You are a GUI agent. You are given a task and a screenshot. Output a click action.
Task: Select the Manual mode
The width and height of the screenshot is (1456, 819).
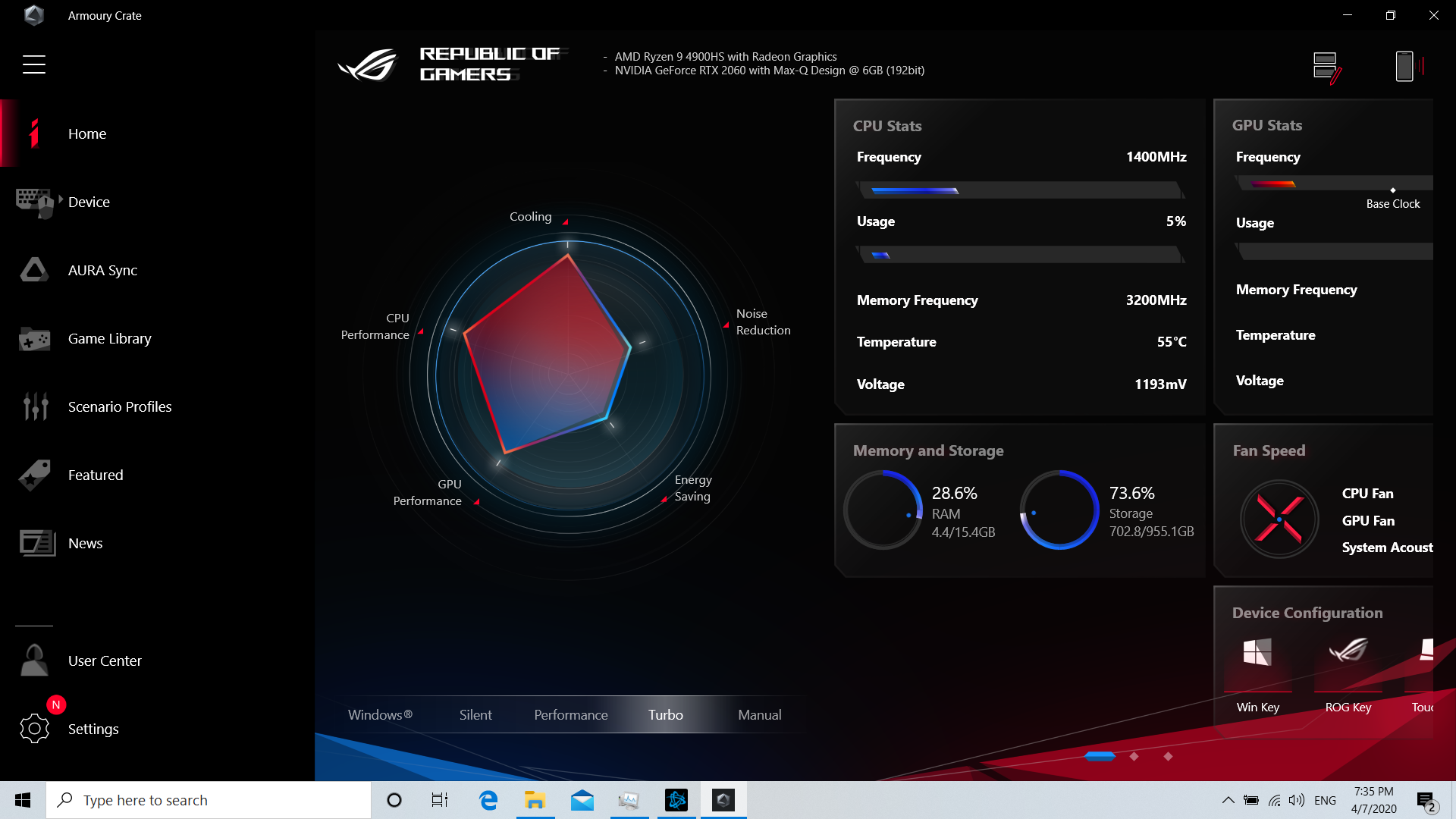[760, 715]
